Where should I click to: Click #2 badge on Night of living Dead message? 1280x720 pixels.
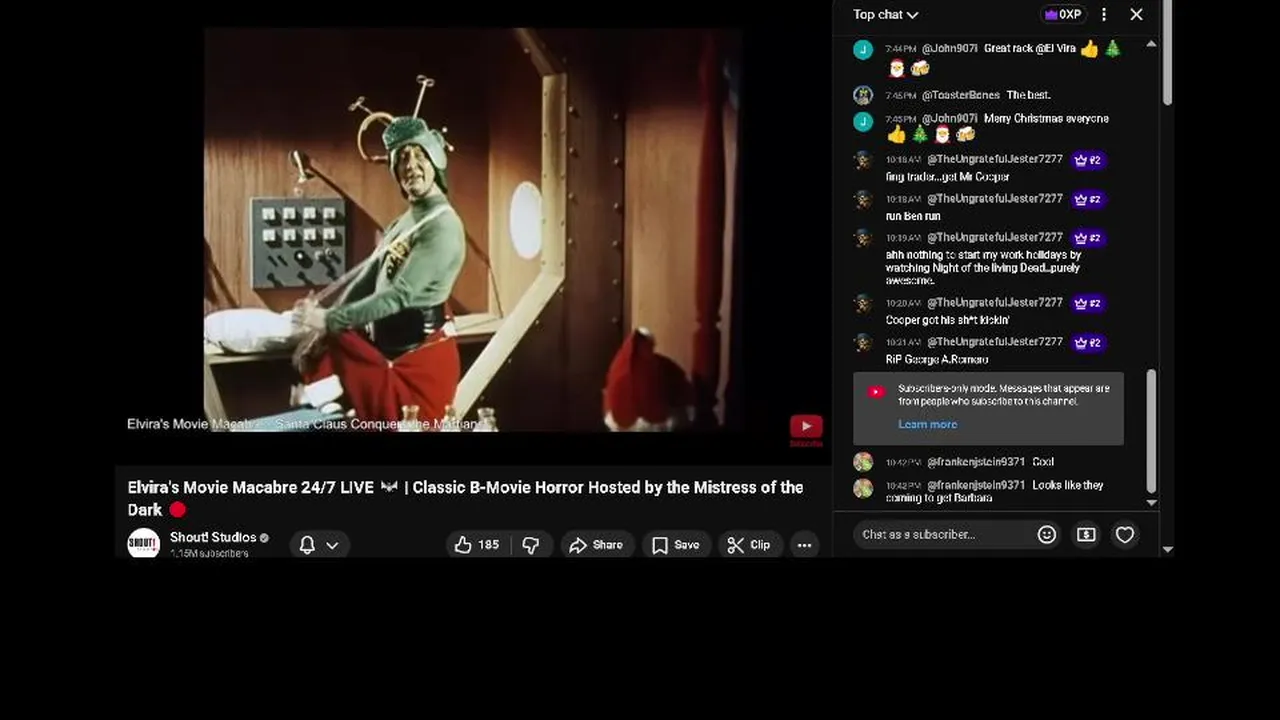click(x=1088, y=238)
